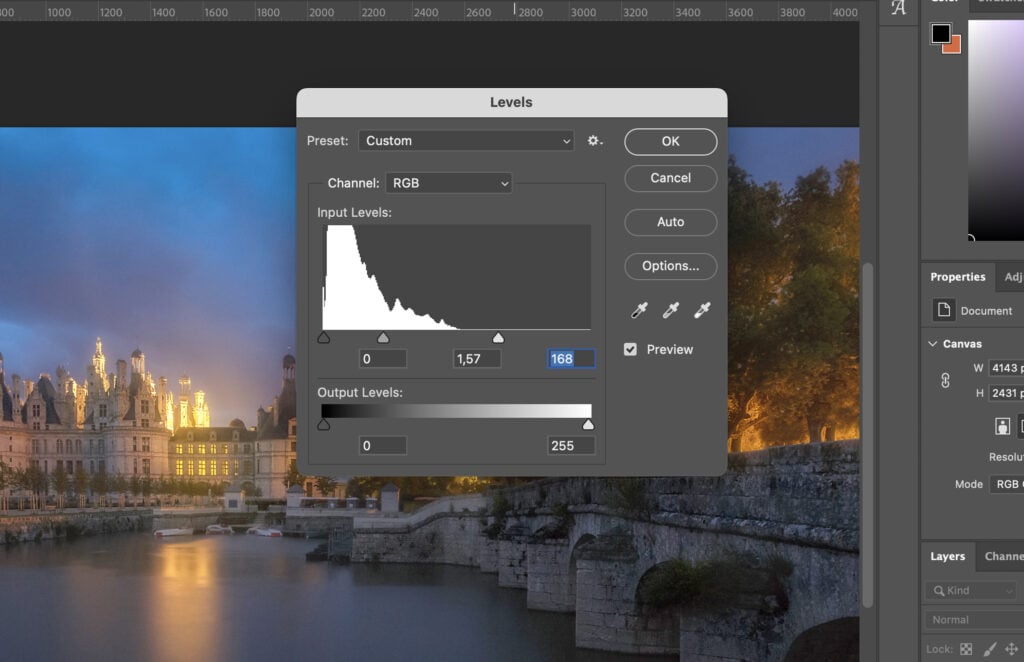This screenshot has height=662, width=1024.
Task: Open the Channel dropdown showing RGB
Action: tap(448, 183)
